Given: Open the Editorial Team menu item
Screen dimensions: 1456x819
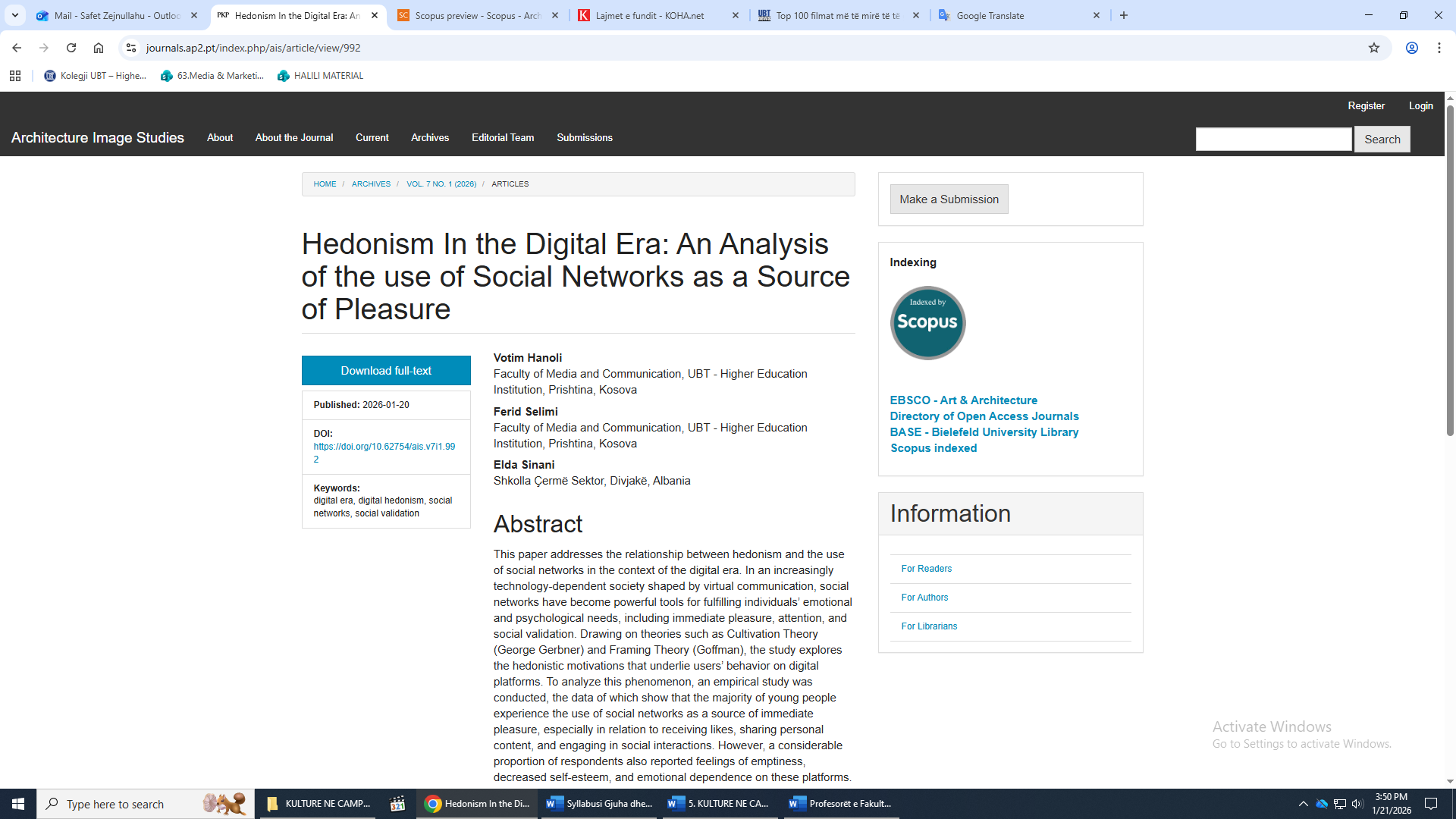Looking at the screenshot, I should [502, 137].
